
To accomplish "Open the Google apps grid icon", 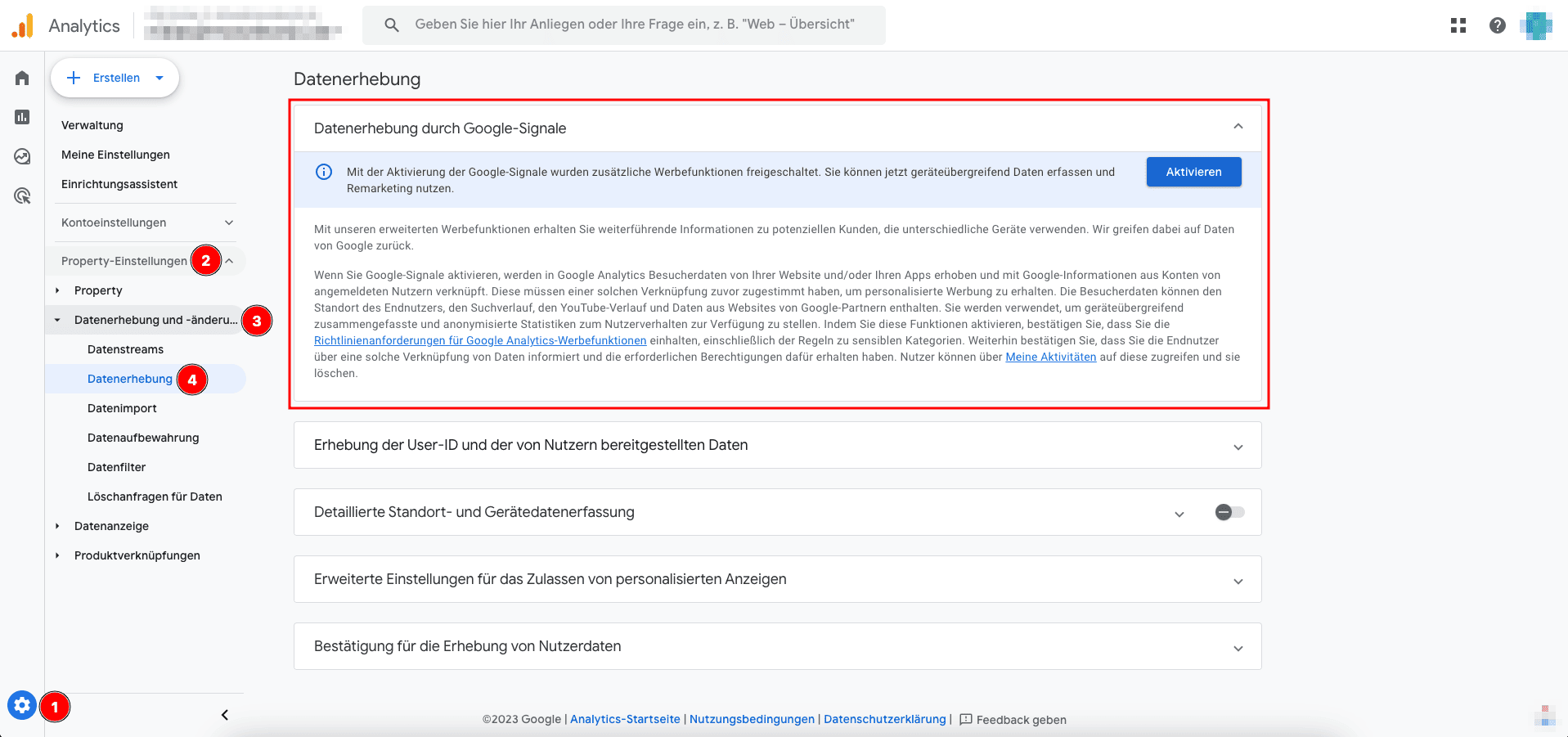I will [x=1458, y=25].
